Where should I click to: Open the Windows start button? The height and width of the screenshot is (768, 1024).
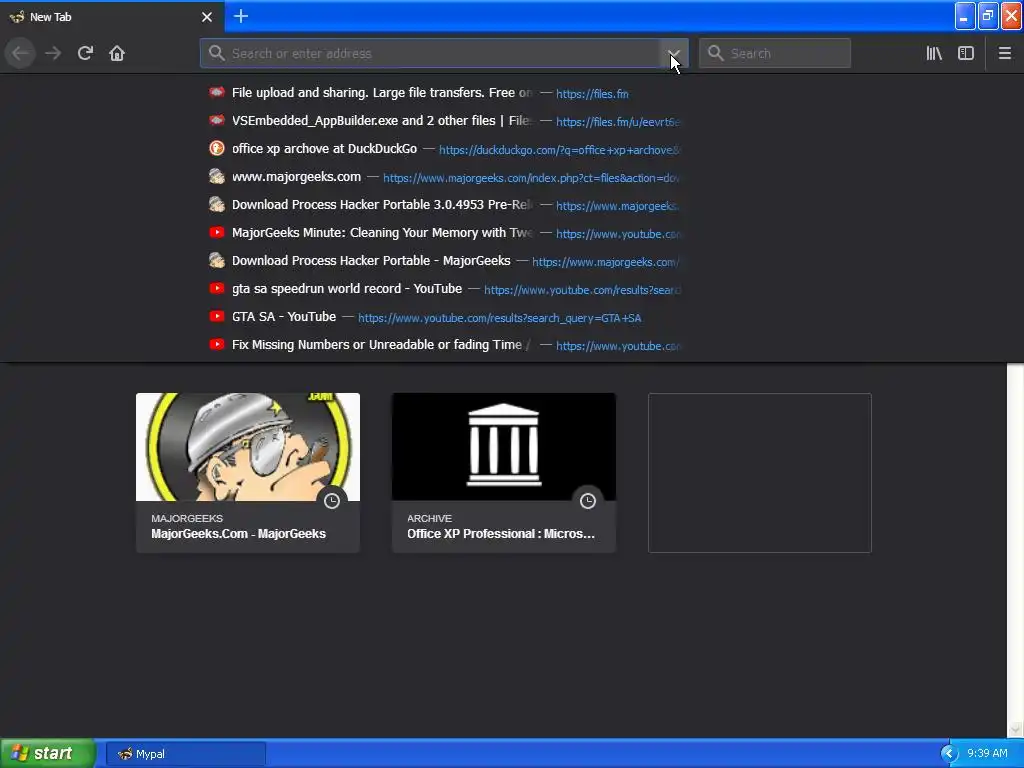[47, 753]
